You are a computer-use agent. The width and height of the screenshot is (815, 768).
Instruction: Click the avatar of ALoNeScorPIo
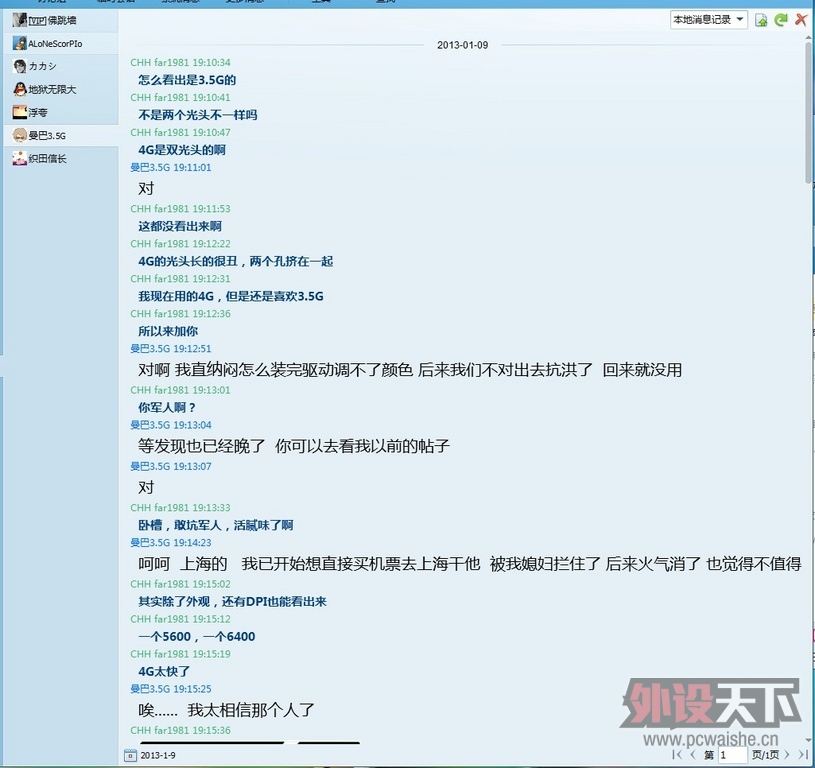20,43
